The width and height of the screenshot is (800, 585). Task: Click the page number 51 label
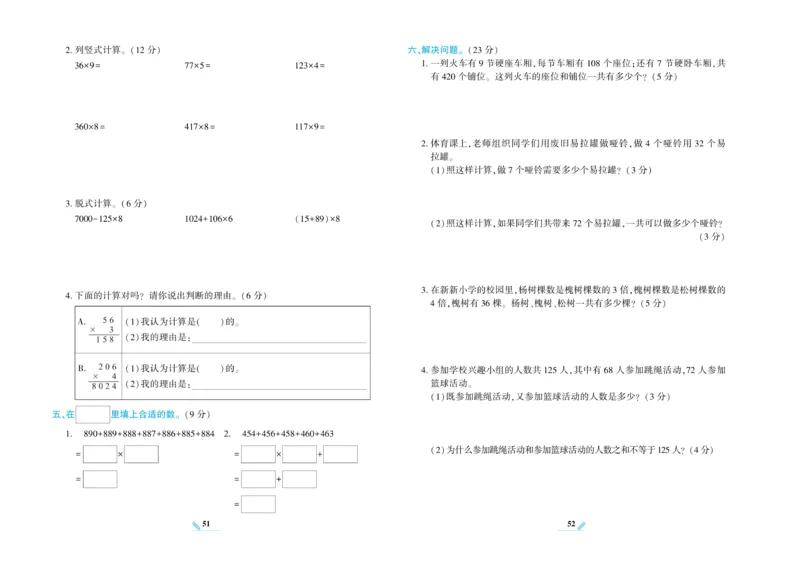(206, 522)
